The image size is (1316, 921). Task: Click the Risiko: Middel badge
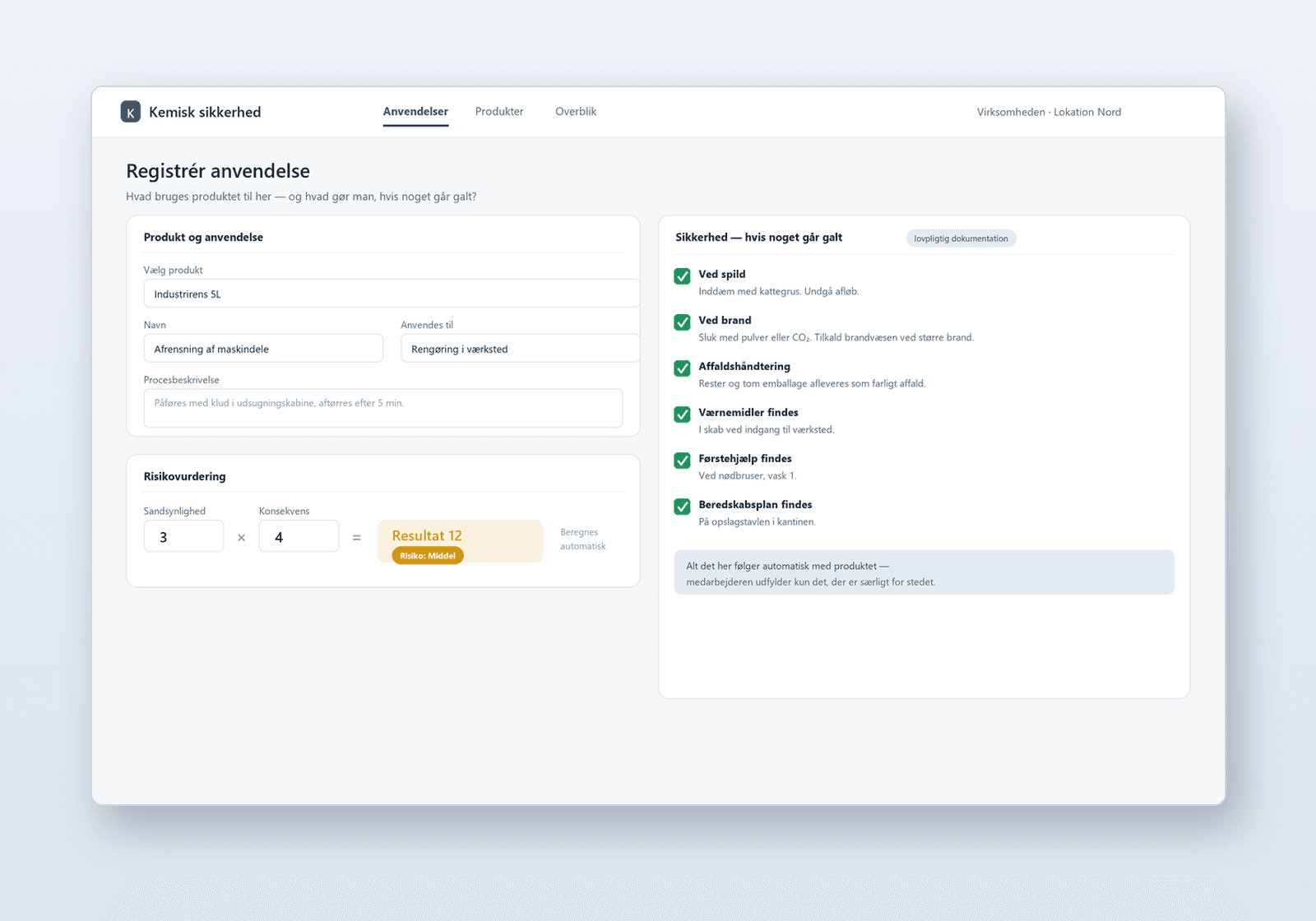click(428, 556)
